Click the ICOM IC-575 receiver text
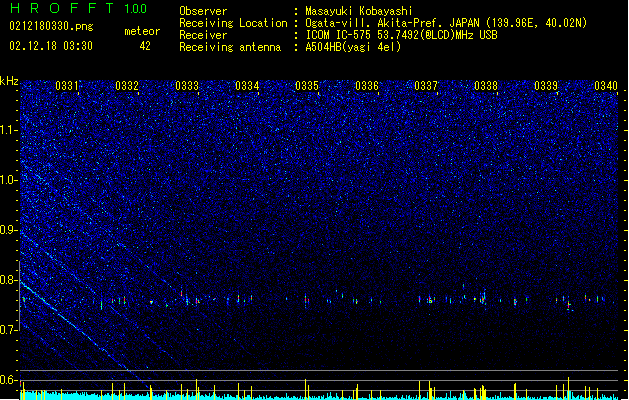 (401, 35)
